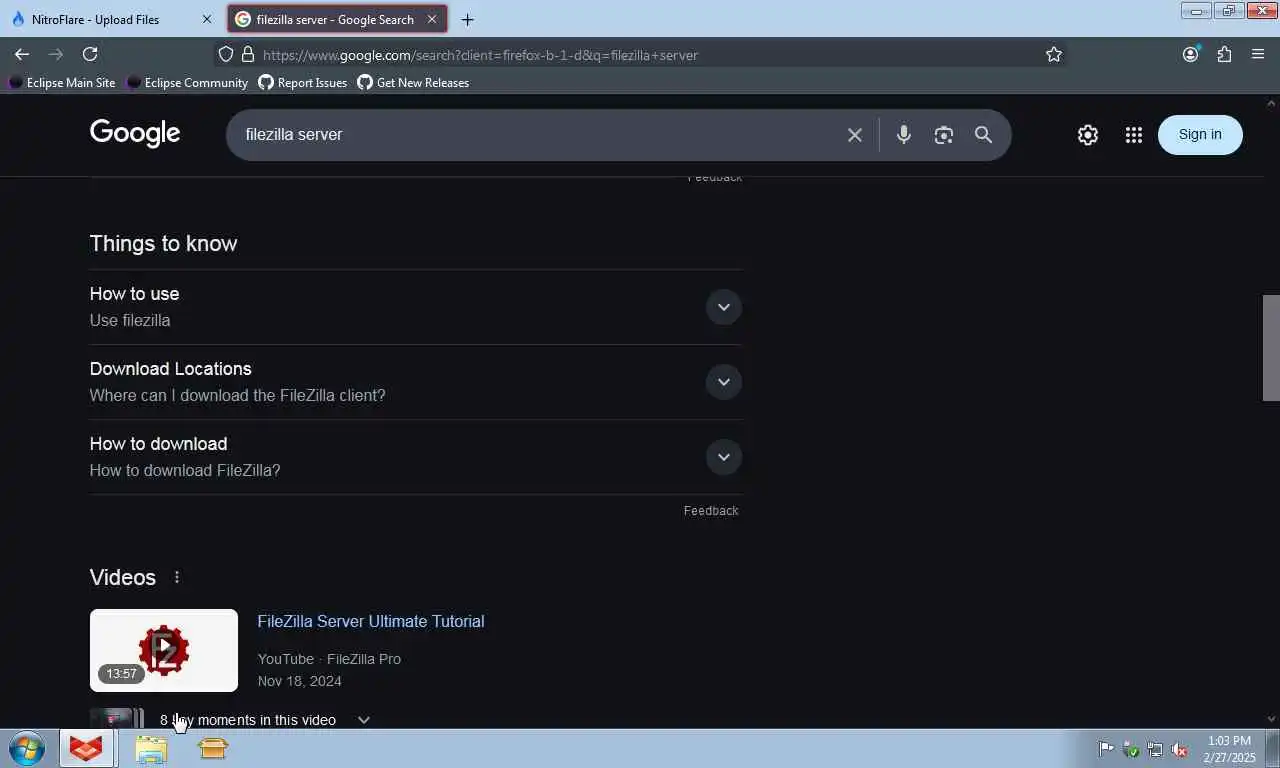Click the tracking protection shield icon
Viewport: 1280px width, 768px height.
226,54
